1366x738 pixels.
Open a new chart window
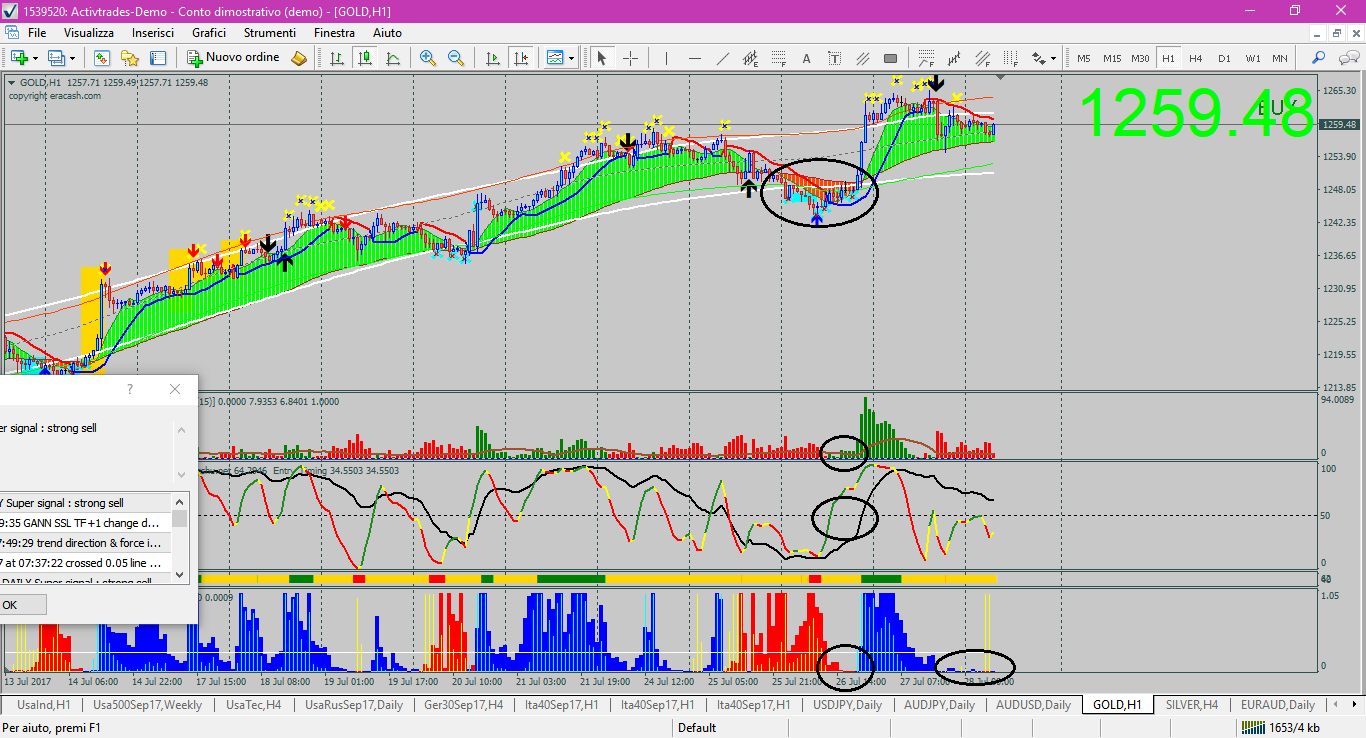[19, 58]
